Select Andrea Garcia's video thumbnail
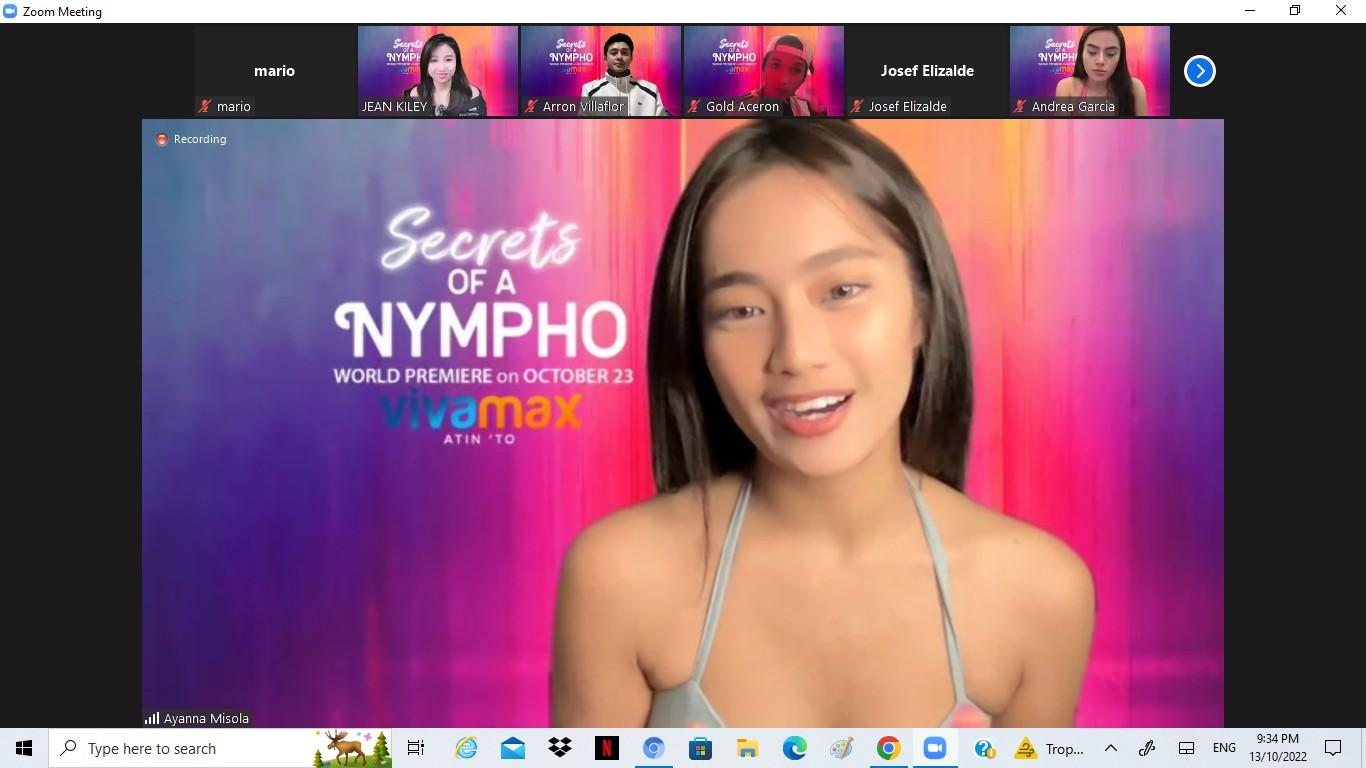 (x=1089, y=71)
